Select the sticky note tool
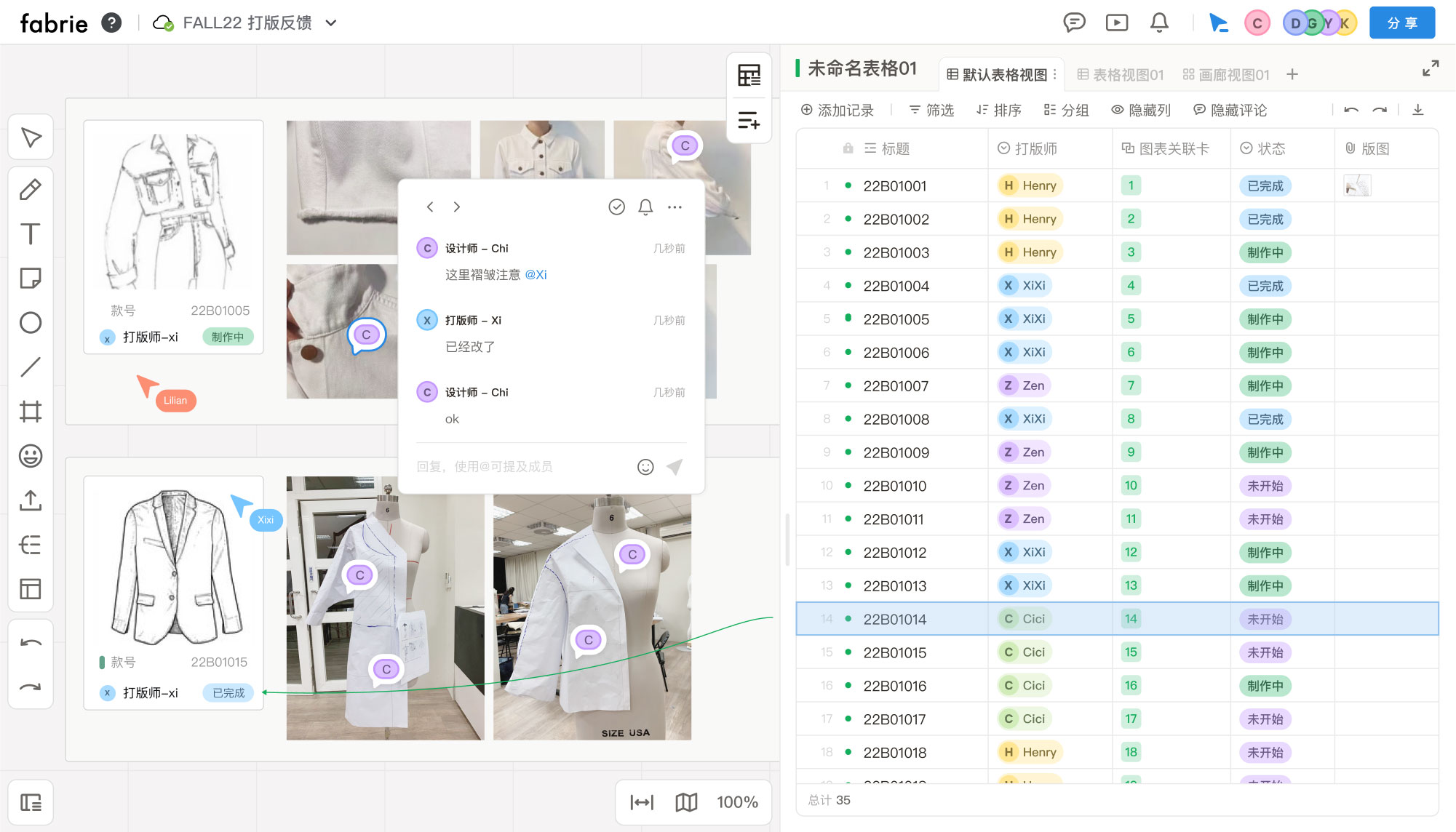This screenshot has height=832, width=1456. (31, 279)
